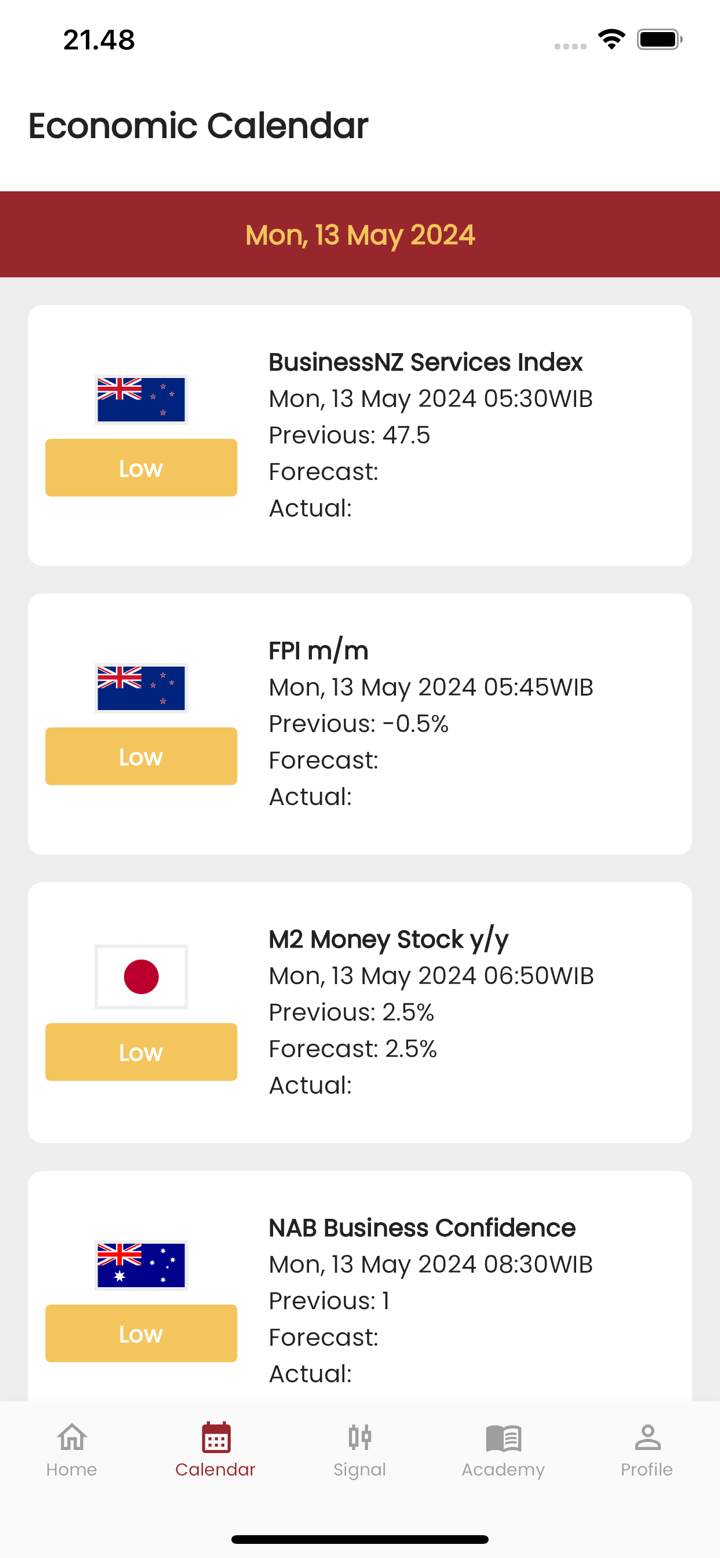
Task: Open the Academy book icon
Action: (503, 1437)
